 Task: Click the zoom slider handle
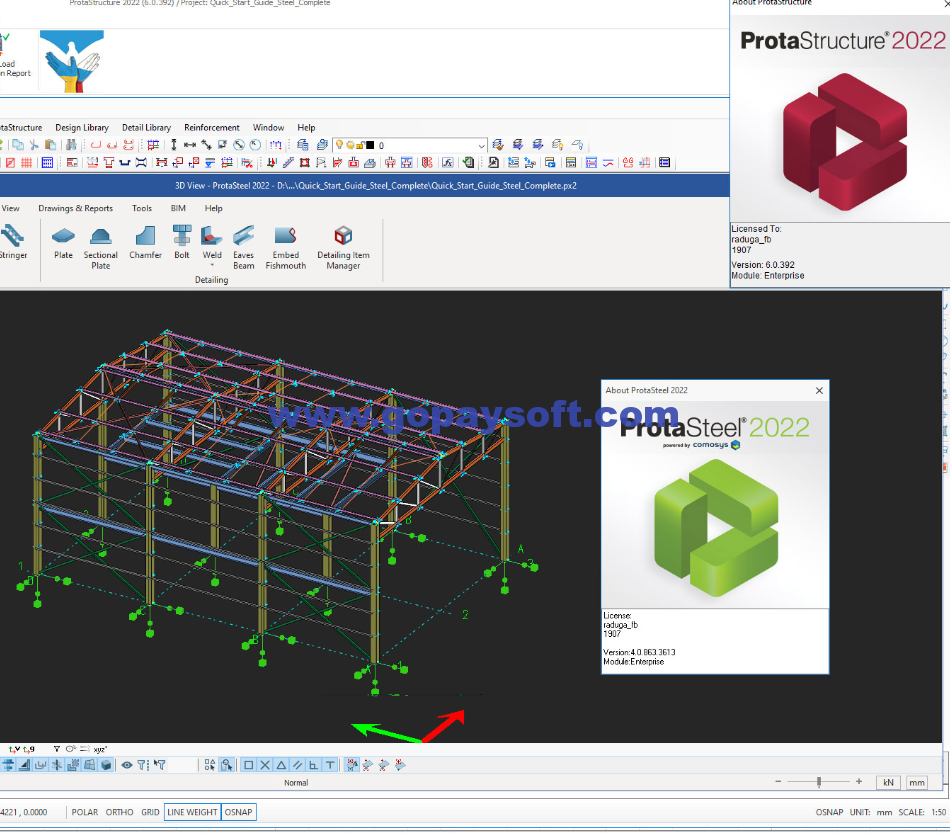[x=819, y=782]
